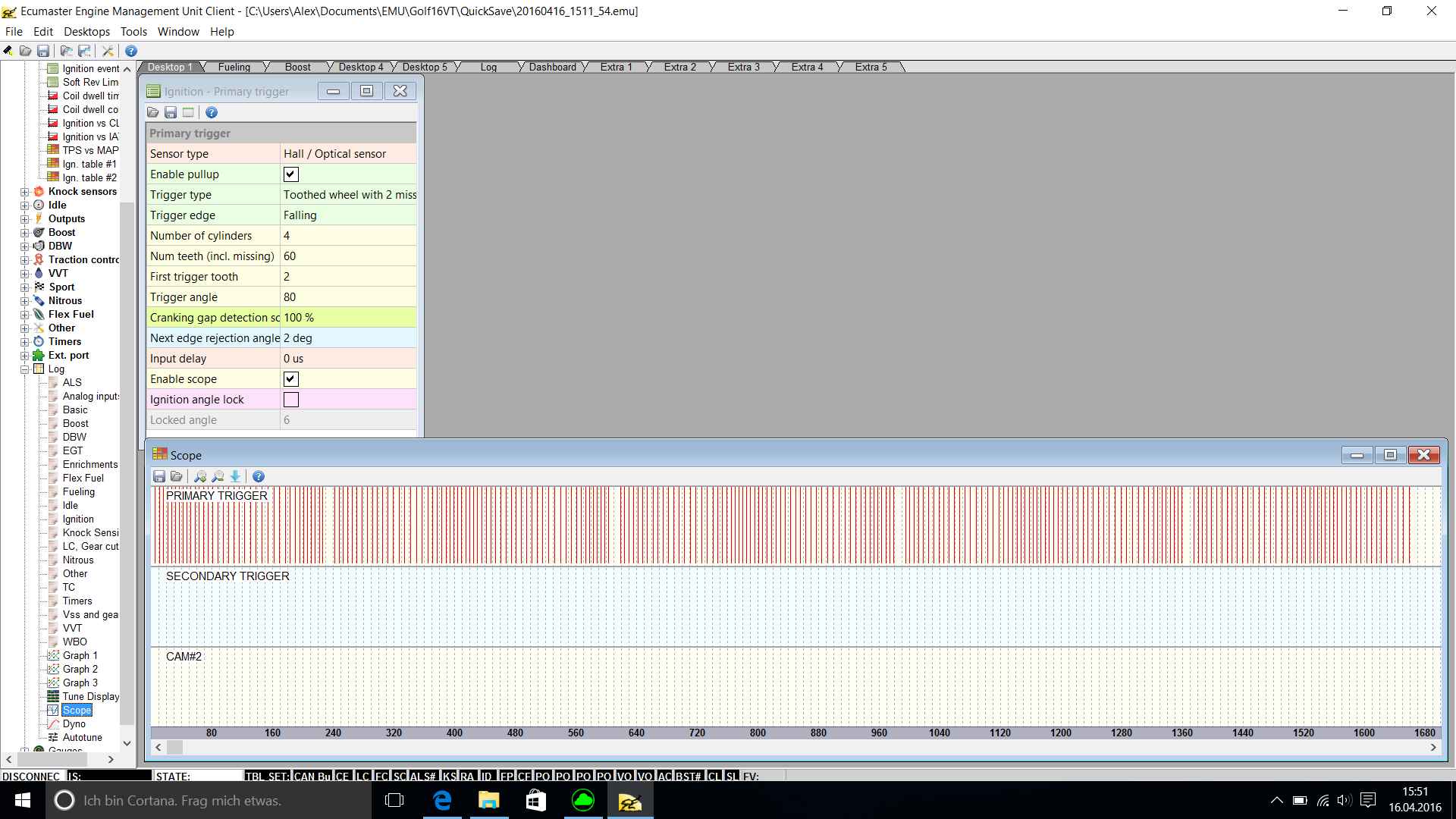The height and width of the screenshot is (819, 1456).
Task: Disable the Enable scope checkbox
Action: 291,379
